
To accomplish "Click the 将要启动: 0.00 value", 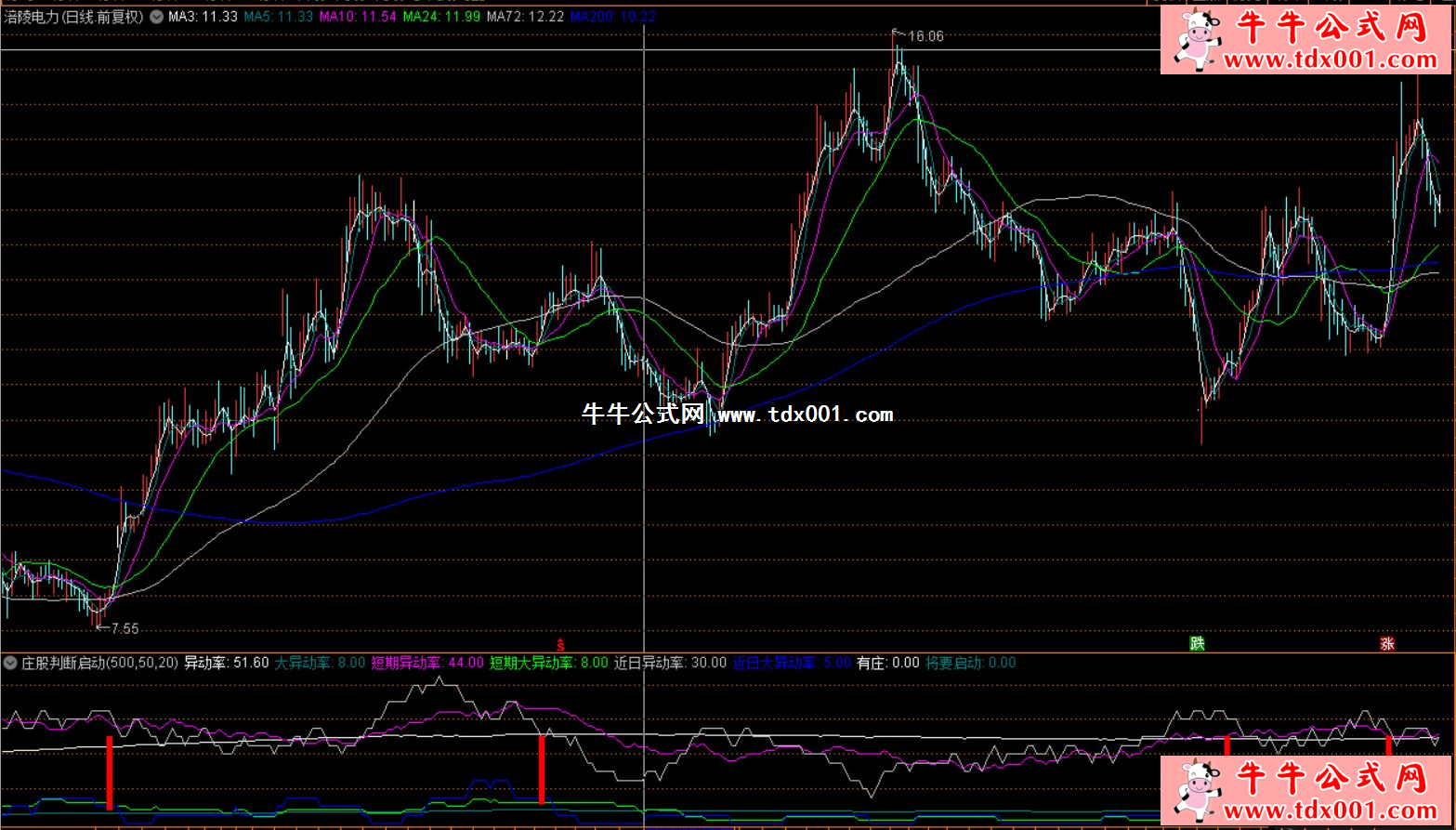I will pyautogui.click(x=970, y=663).
